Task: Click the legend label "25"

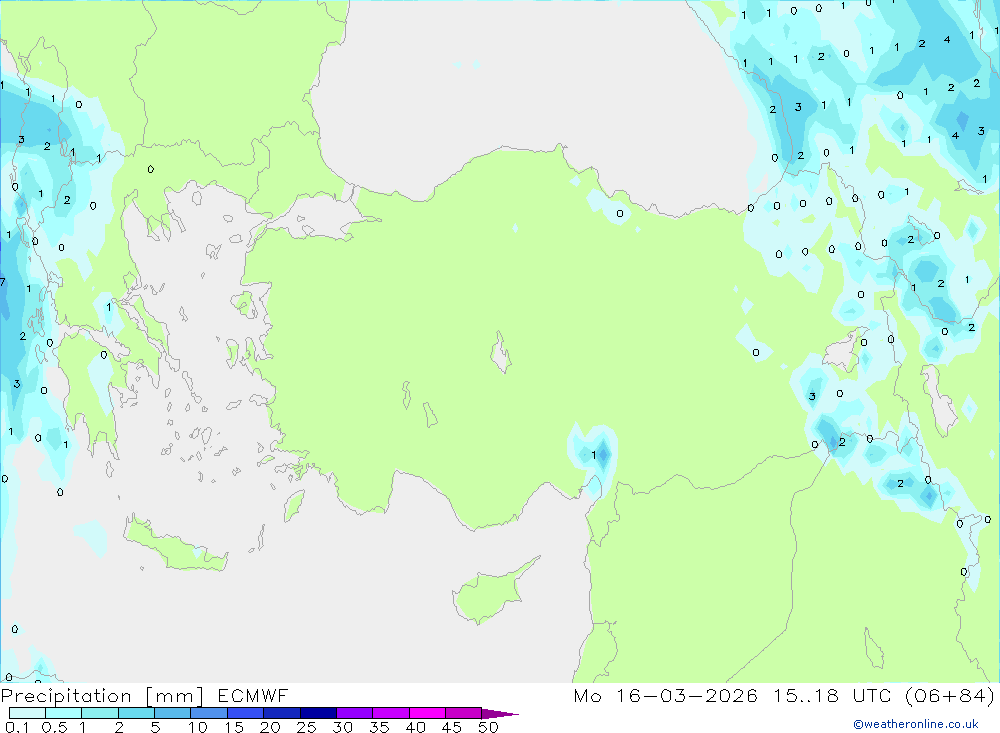Action: coord(306,727)
